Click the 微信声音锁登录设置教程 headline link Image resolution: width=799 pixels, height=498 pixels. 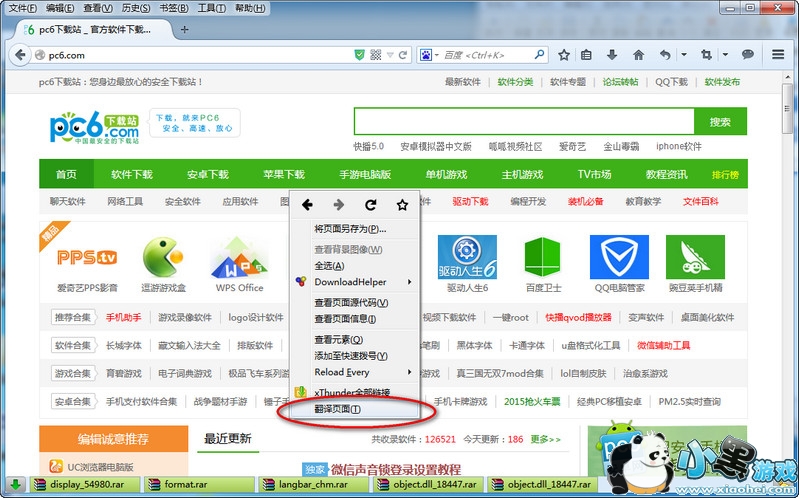tap(396, 469)
